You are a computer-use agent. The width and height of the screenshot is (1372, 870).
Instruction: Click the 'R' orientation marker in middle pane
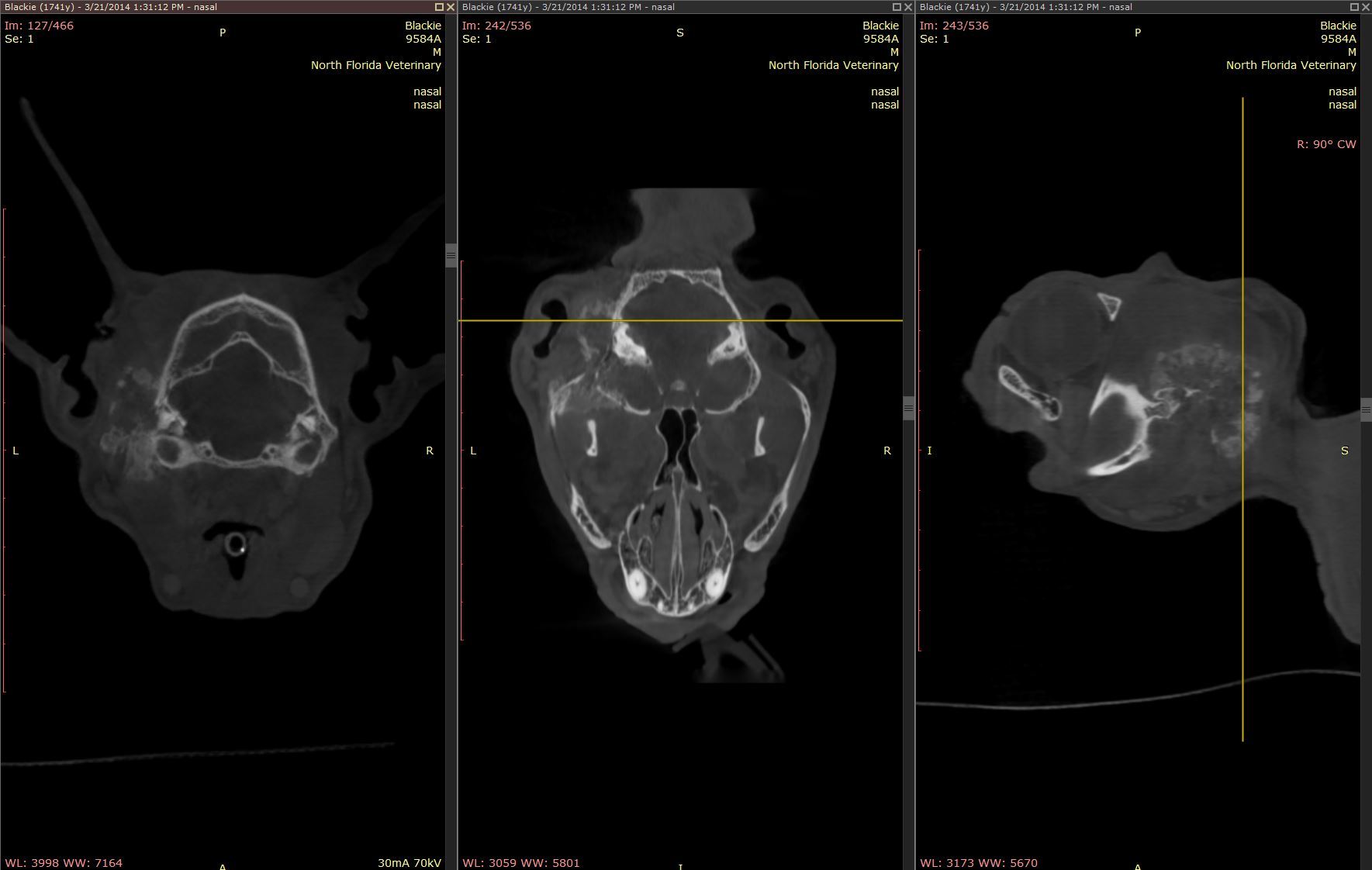(887, 451)
